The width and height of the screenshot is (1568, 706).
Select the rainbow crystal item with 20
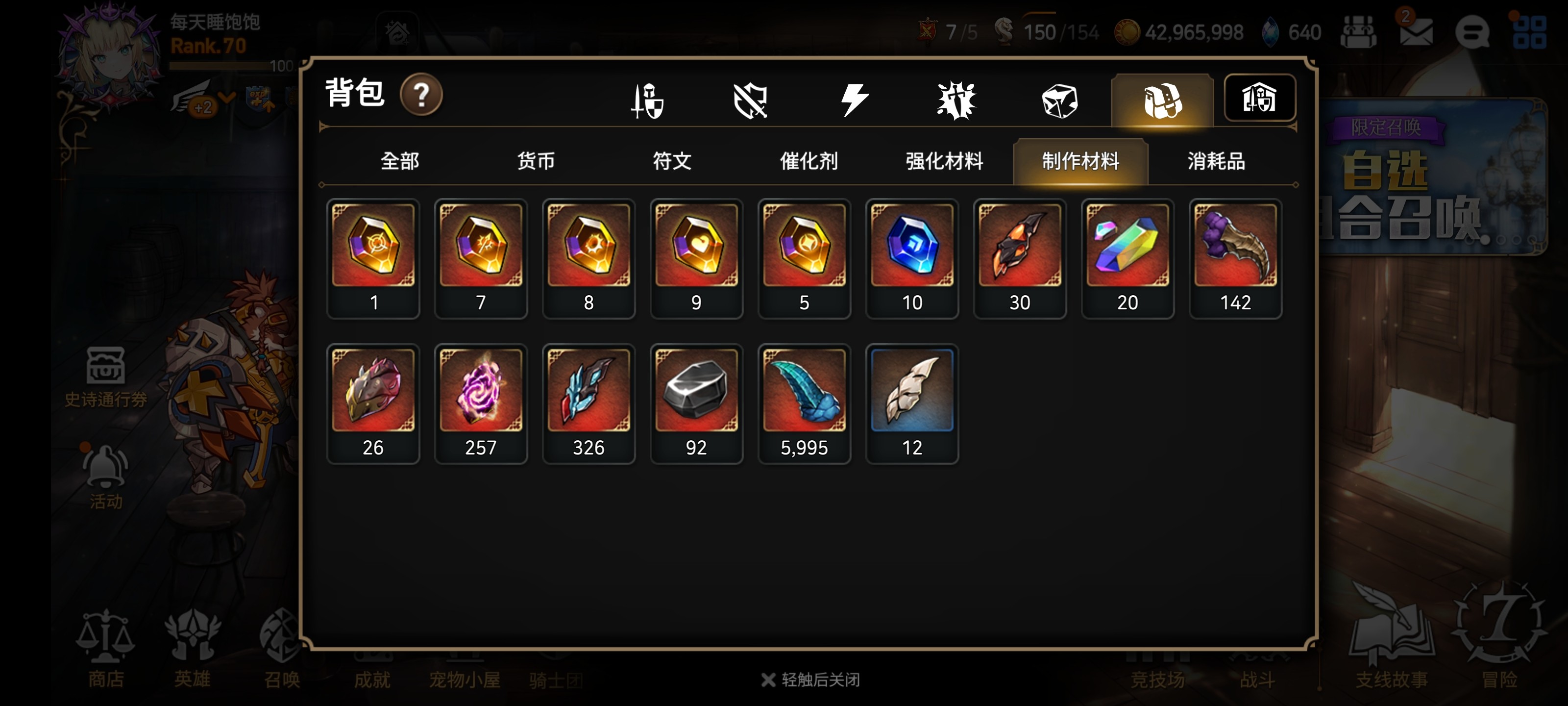[x=1127, y=258]
